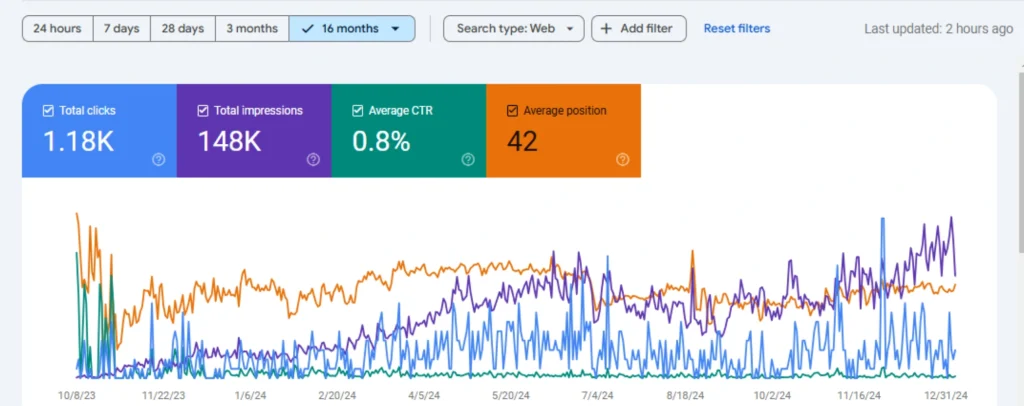Disable the Average CTR checkbox
The image size is (1024, 406).
tap(358, 111)
